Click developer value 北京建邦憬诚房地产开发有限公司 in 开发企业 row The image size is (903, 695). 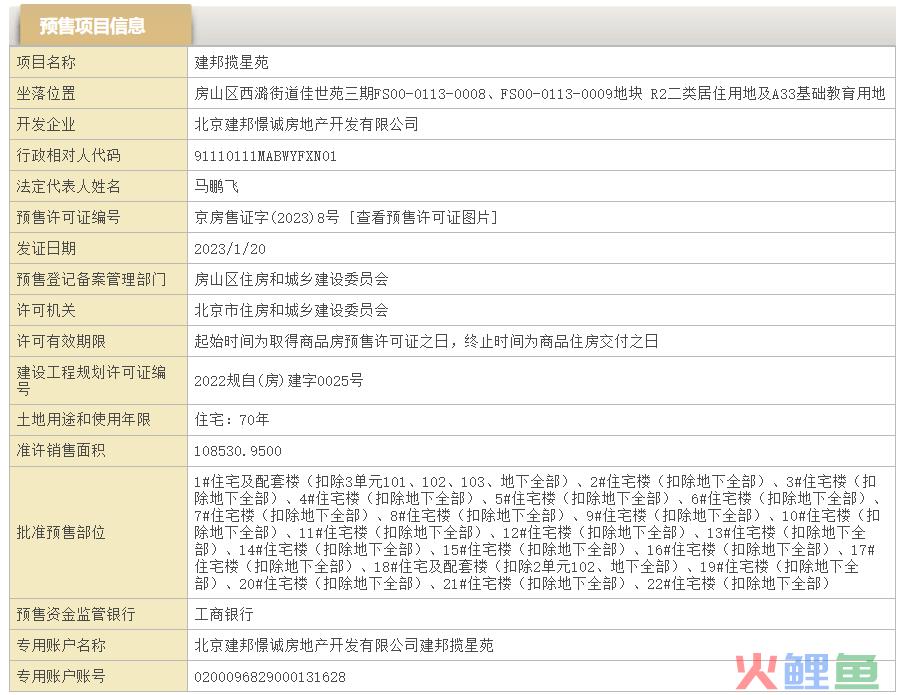click(x=306, y=124)
